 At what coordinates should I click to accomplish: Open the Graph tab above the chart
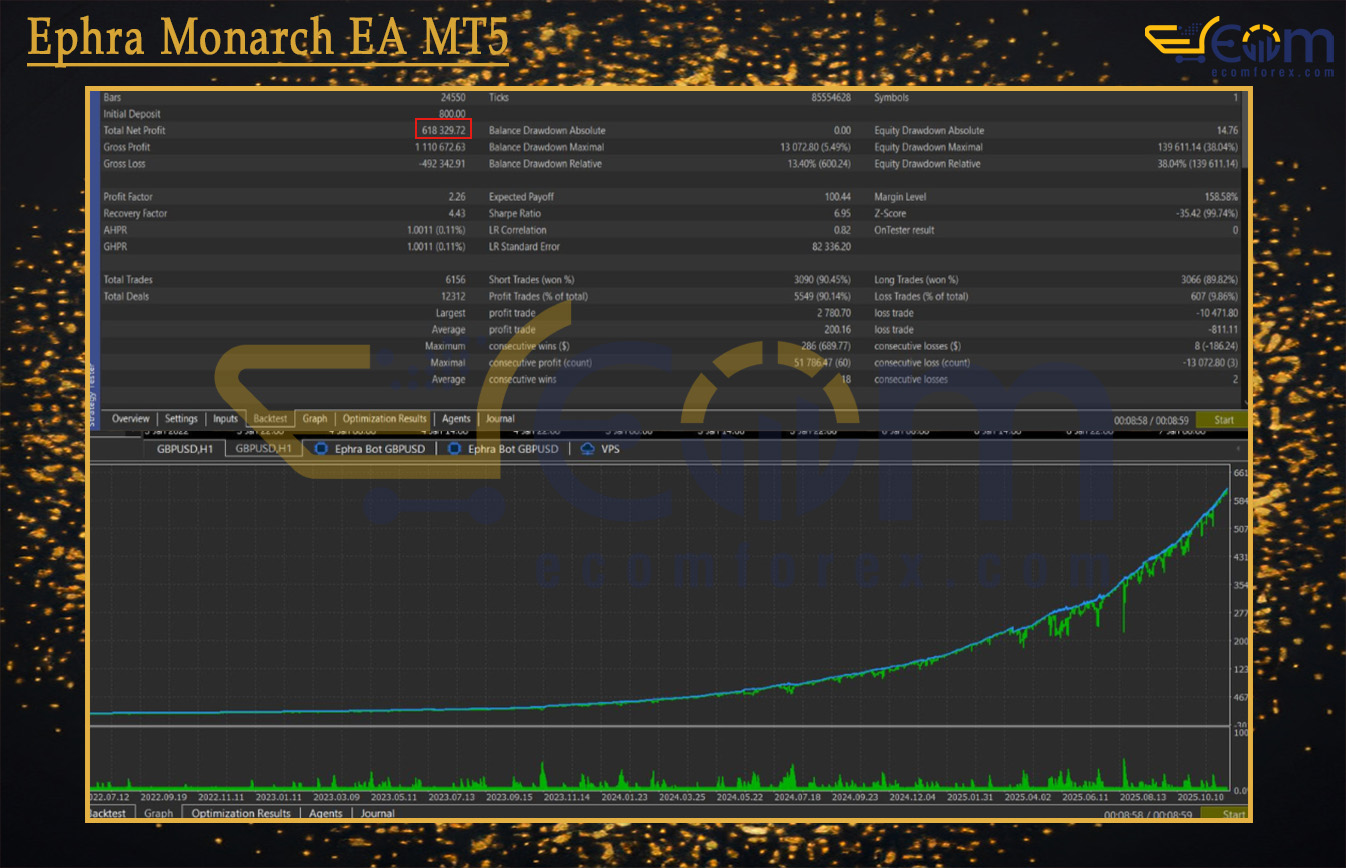(315, 419)
